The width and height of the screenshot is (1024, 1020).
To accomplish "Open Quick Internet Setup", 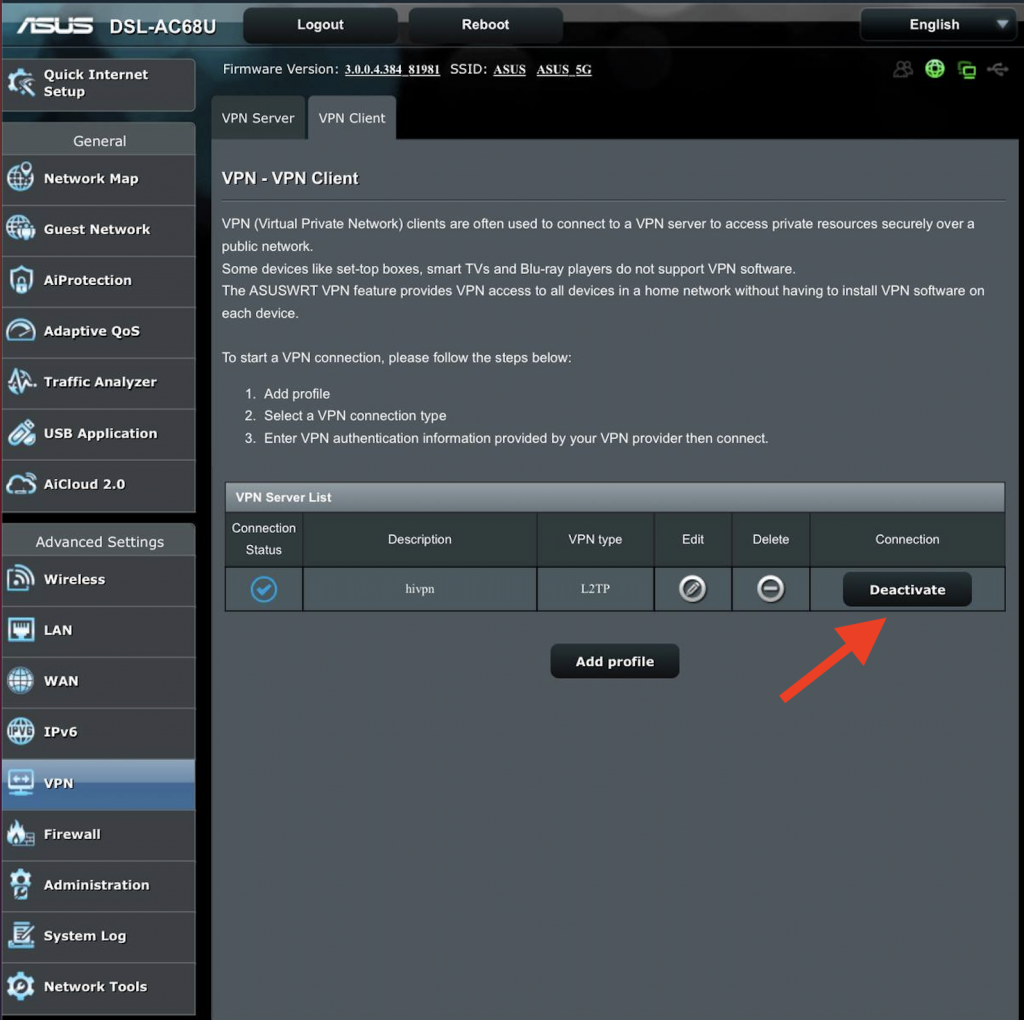I will click(98, 84).
